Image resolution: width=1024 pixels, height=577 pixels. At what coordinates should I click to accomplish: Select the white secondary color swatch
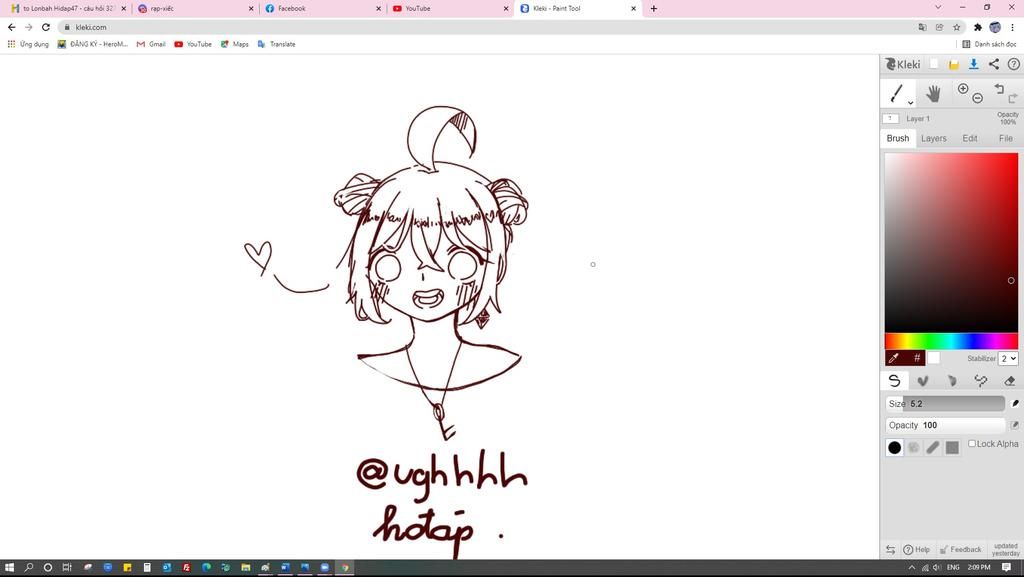click(934, 358)
